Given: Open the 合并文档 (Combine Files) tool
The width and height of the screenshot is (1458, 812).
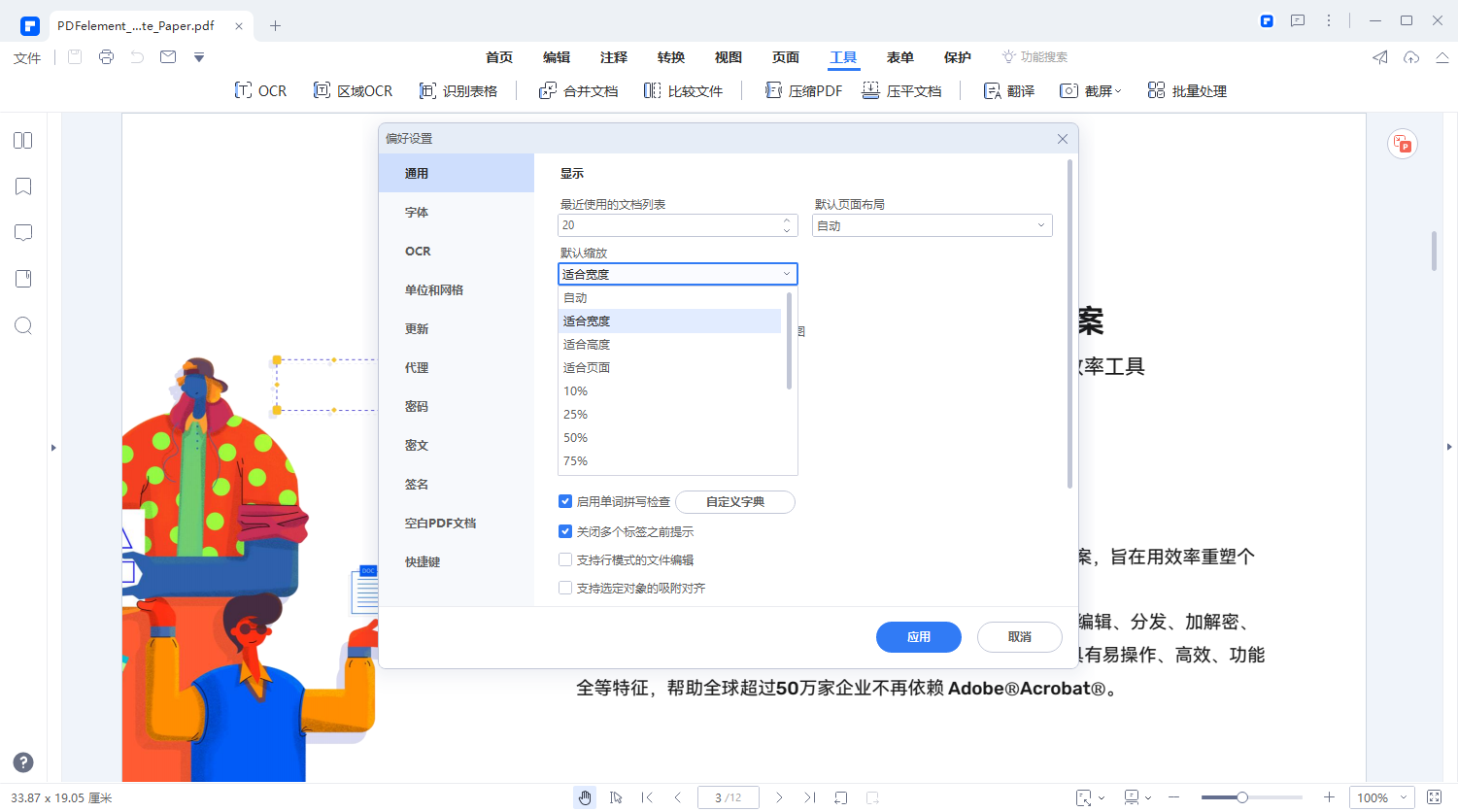Looking at the screenshot, I should tap(578, 89).
